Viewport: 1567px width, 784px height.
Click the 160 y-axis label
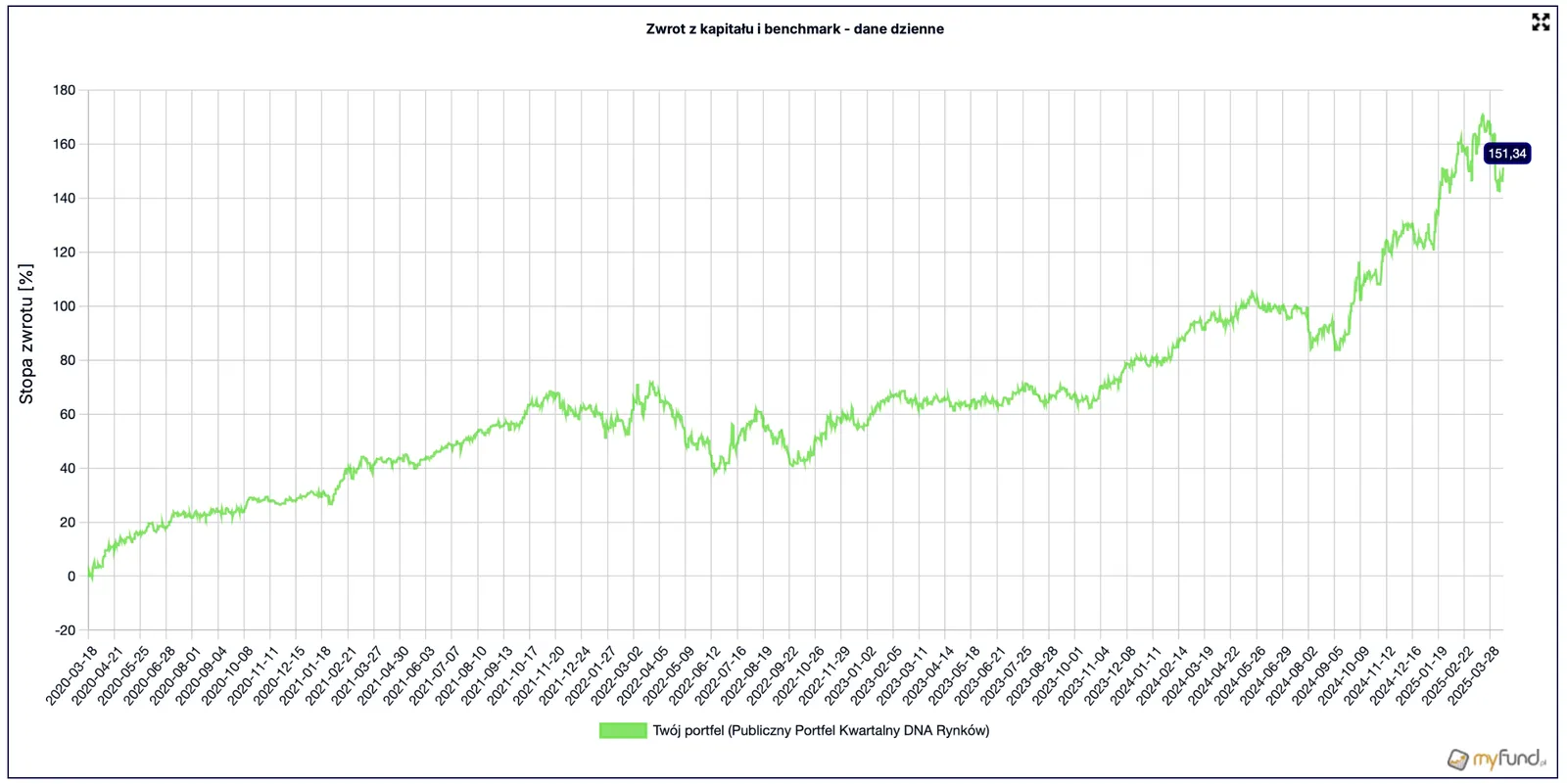pyautogui.click(x=64, y=144)
